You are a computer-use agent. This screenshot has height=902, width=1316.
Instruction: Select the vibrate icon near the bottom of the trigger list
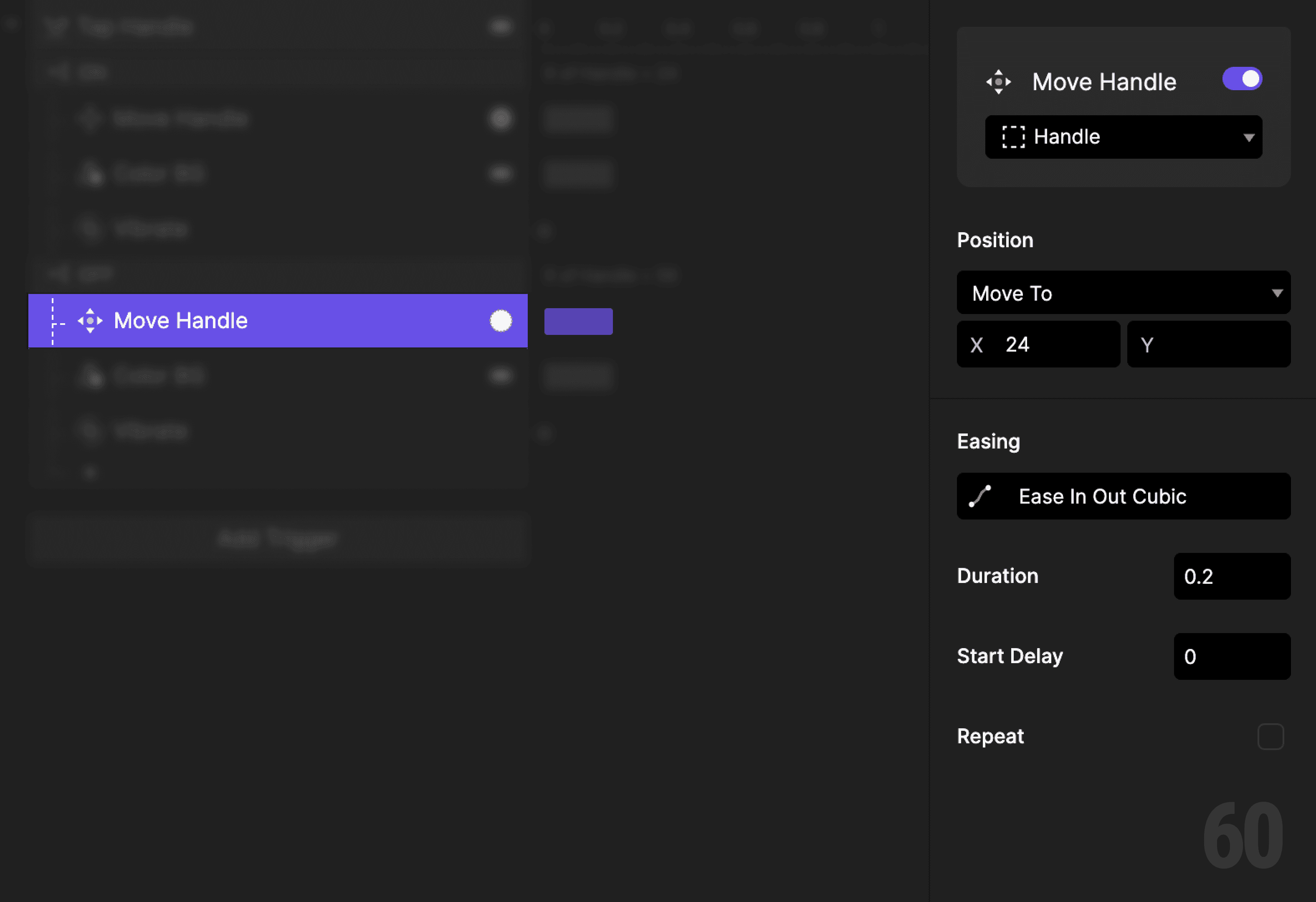(91, 431)
